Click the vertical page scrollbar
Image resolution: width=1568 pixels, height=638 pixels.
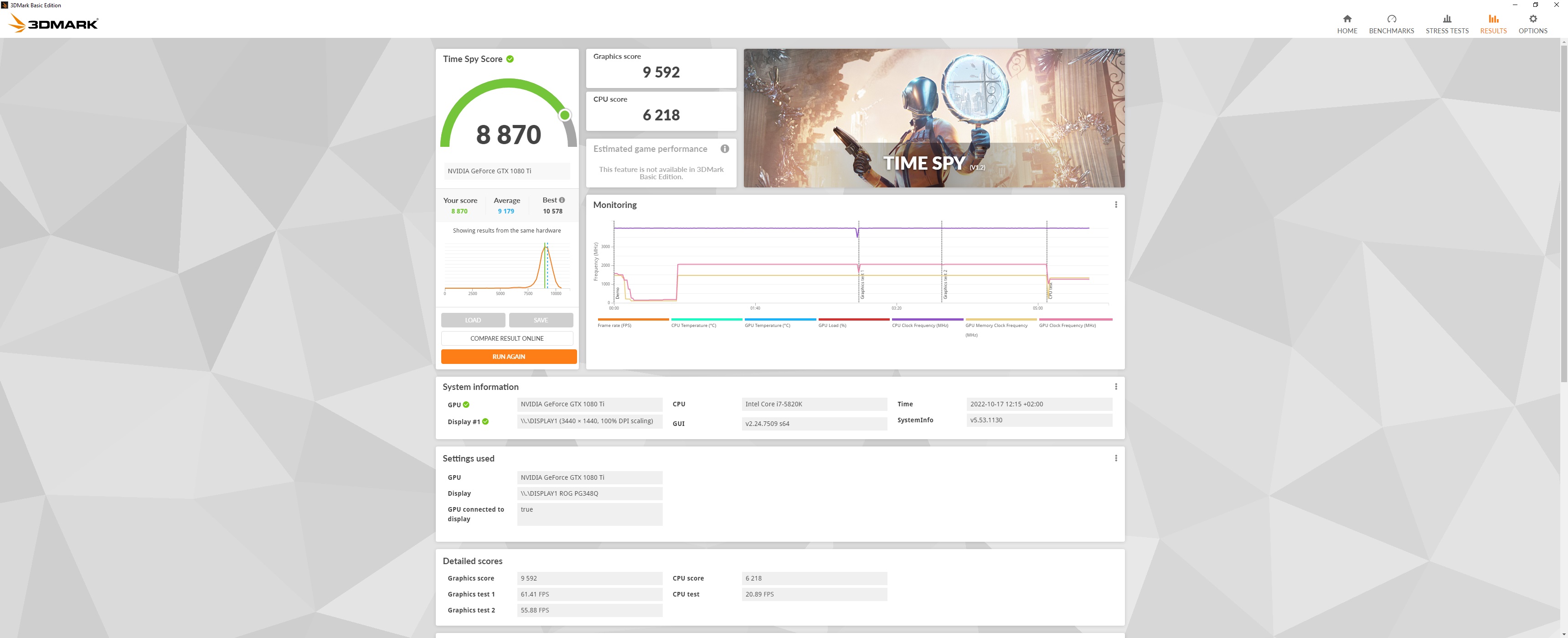tap(1564, 213)
